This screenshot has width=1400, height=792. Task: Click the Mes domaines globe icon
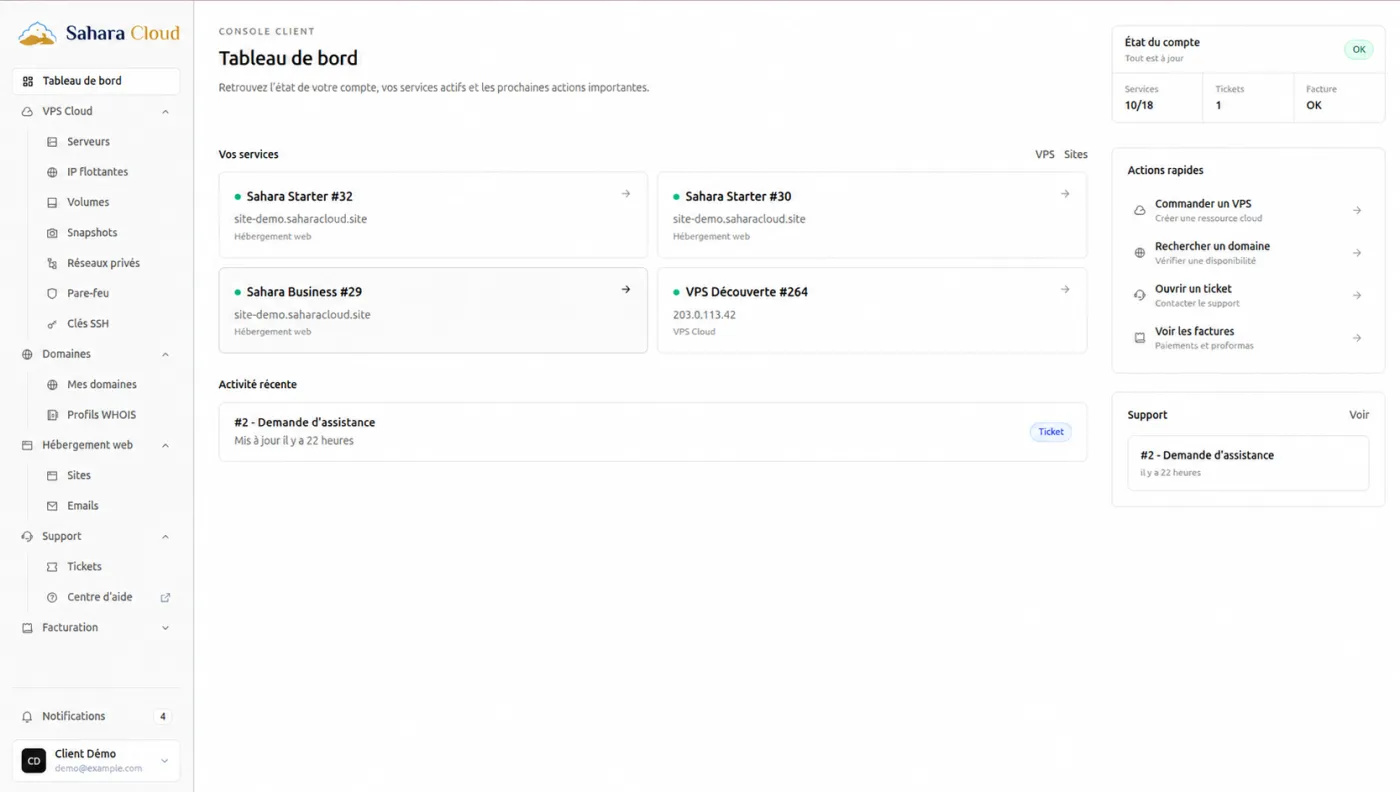click(x=53, y=384)
